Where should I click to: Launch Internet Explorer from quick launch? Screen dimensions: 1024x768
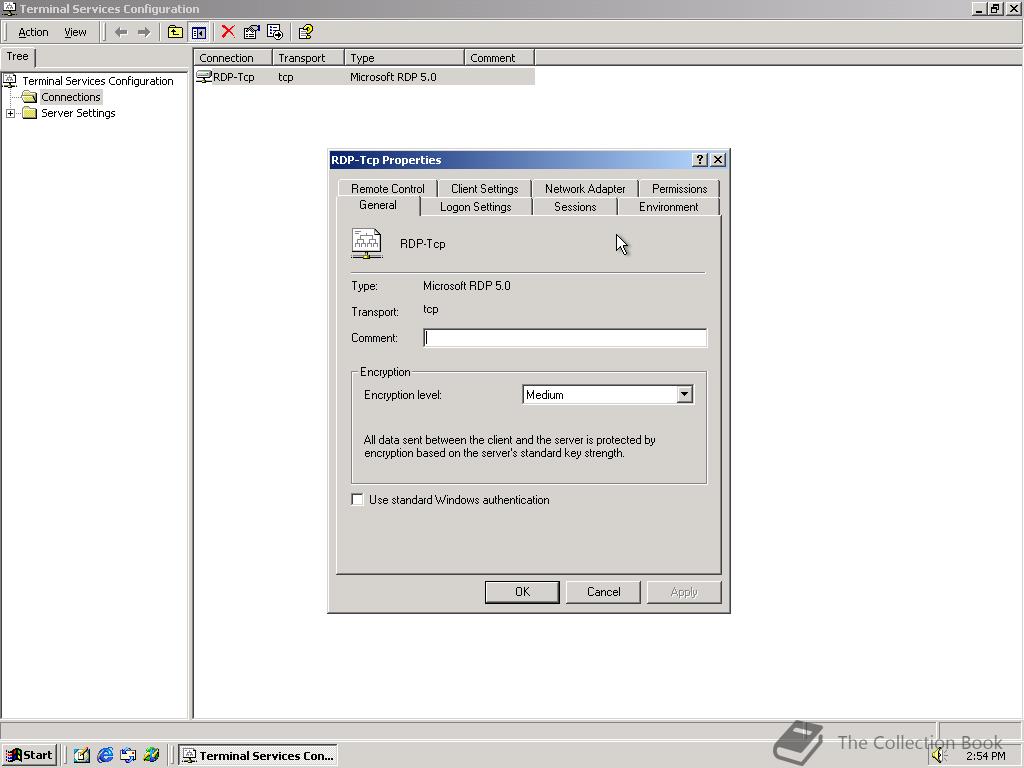tap(105, 755)
